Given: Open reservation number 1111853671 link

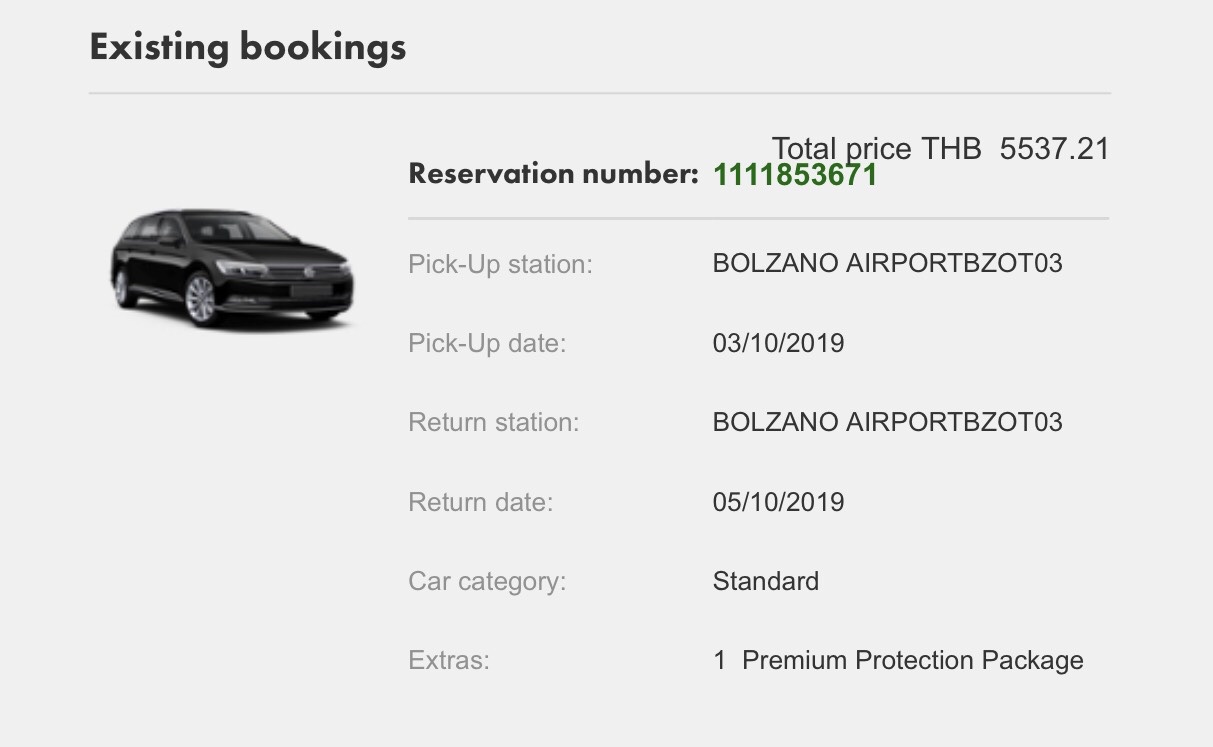Looking at the screenshot, I should [x=795, y=175].
